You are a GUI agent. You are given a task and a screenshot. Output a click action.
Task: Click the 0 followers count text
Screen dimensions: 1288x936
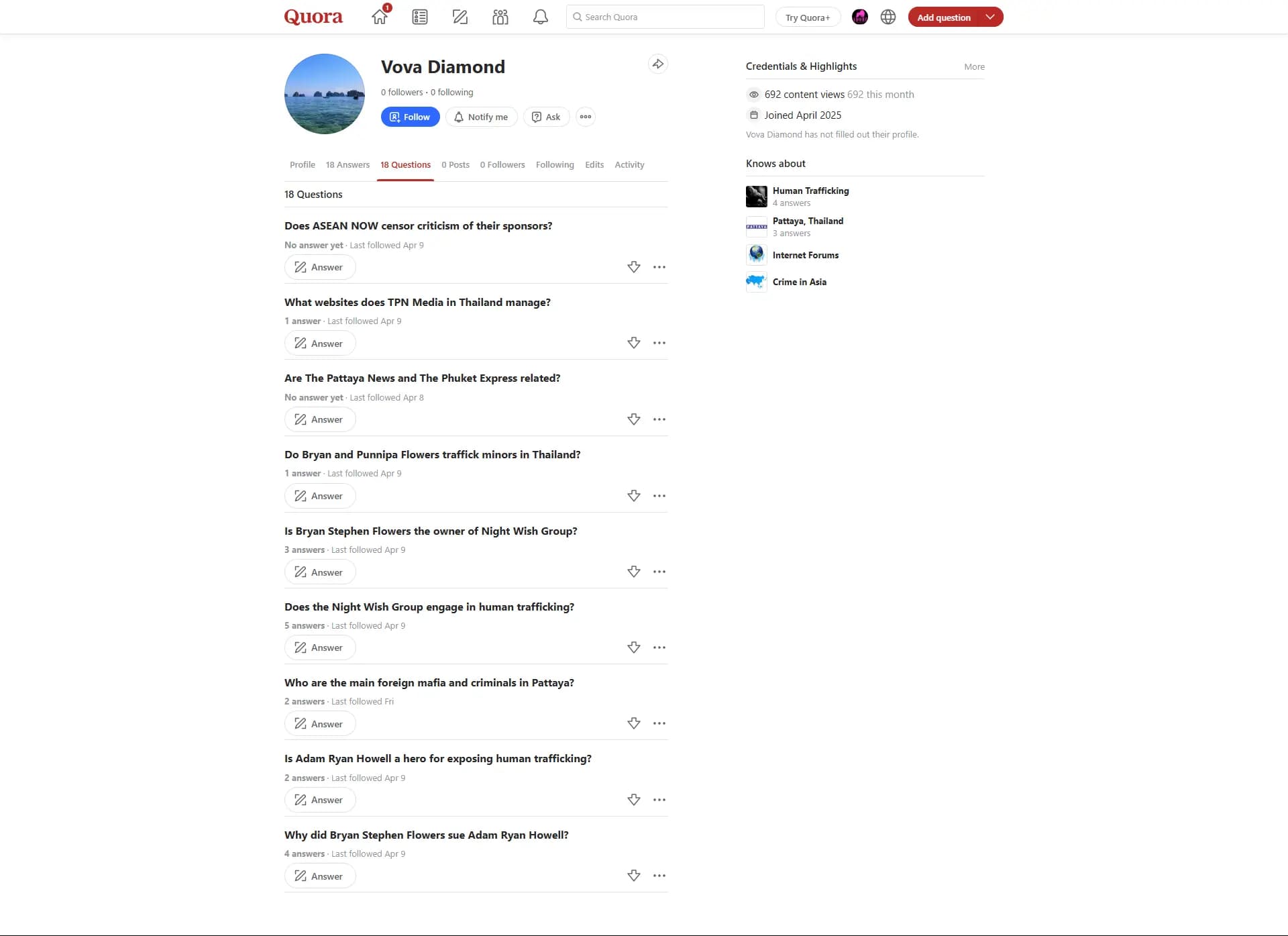pos(402,92)
